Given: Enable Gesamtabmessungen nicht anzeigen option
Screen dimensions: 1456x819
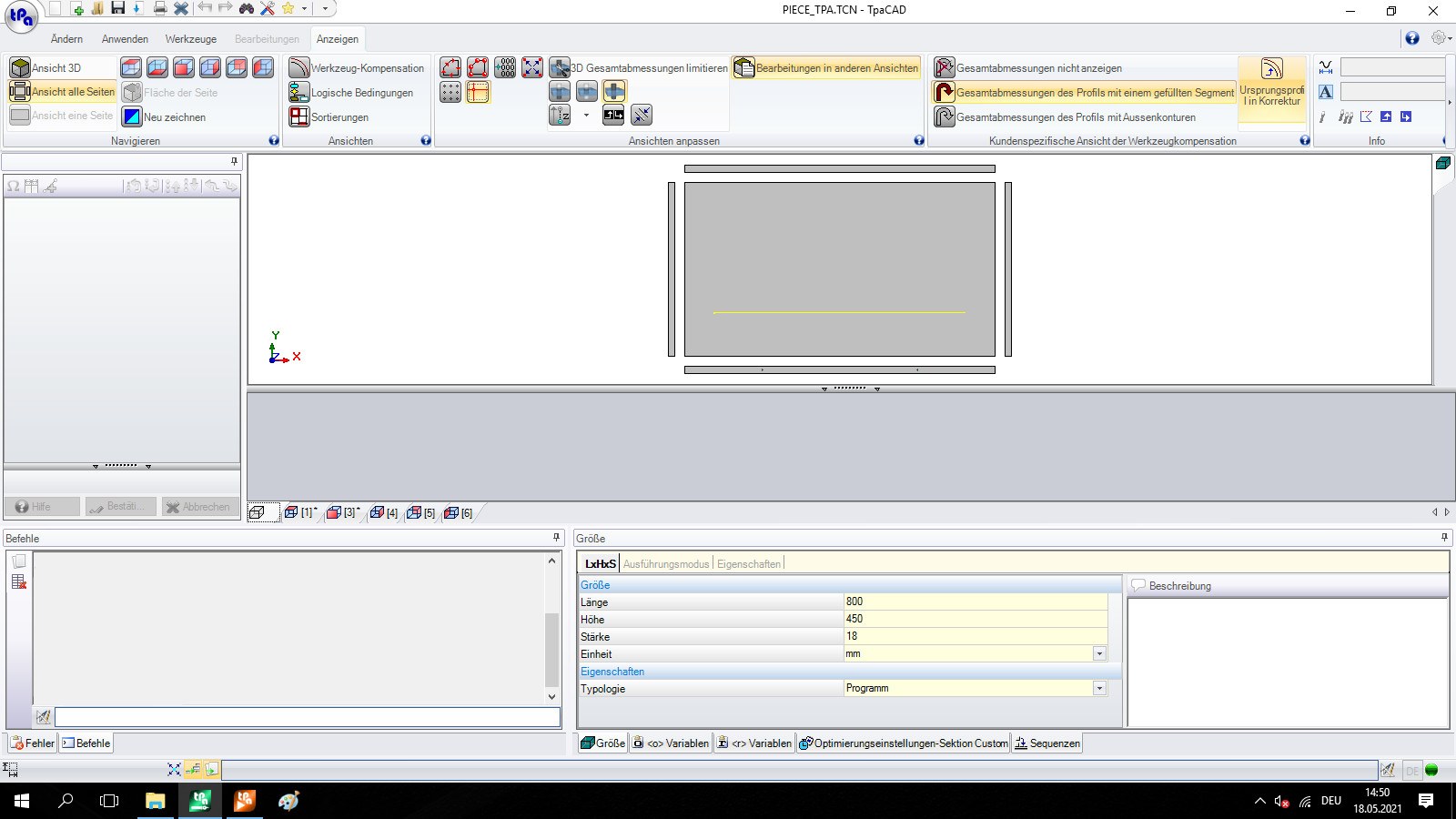Looking at the screenshot, I should point(944,68).
